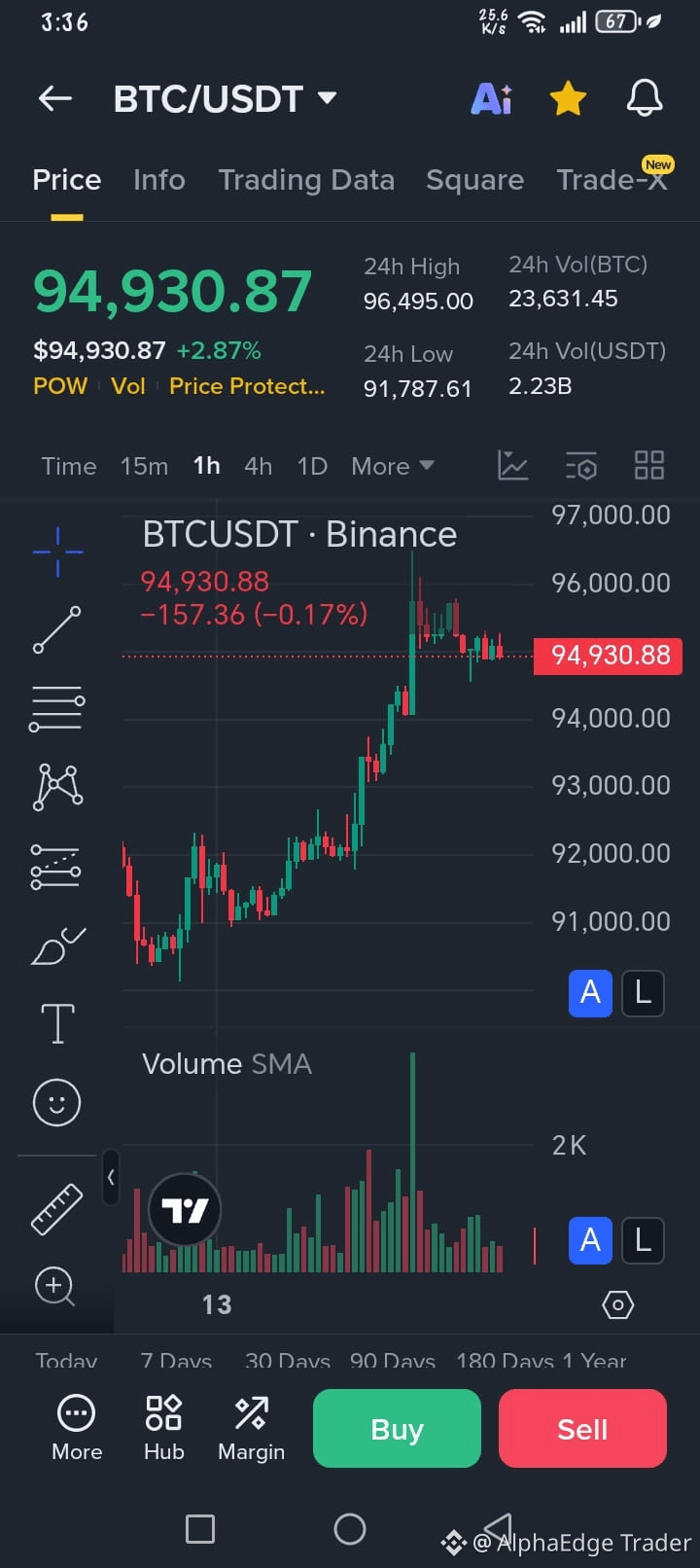Open the emoji sticker tool
This screenshot has width=700, height=1568.
[57, 1102]
